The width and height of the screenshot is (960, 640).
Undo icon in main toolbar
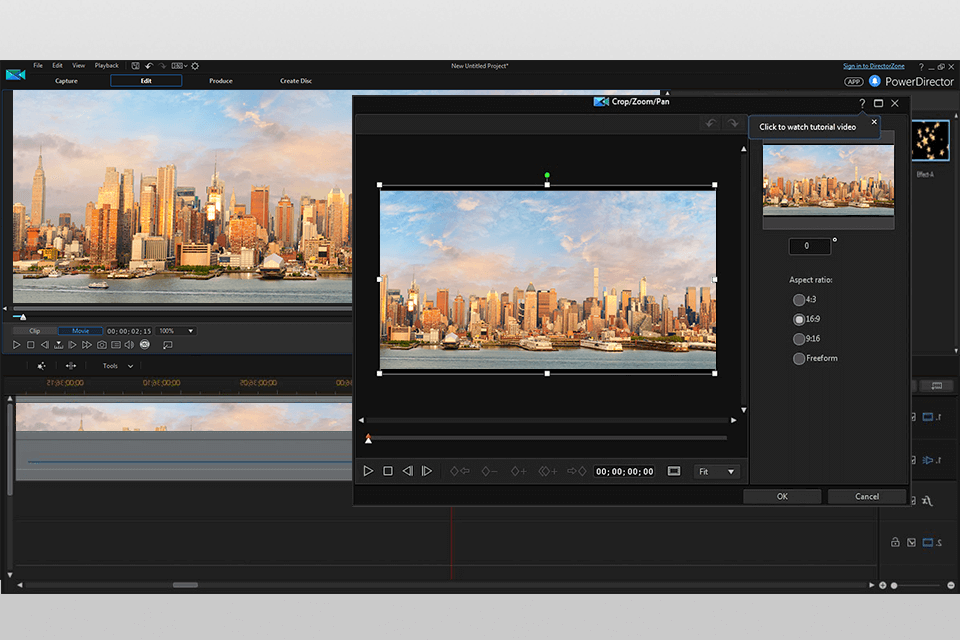click(149, 66)
